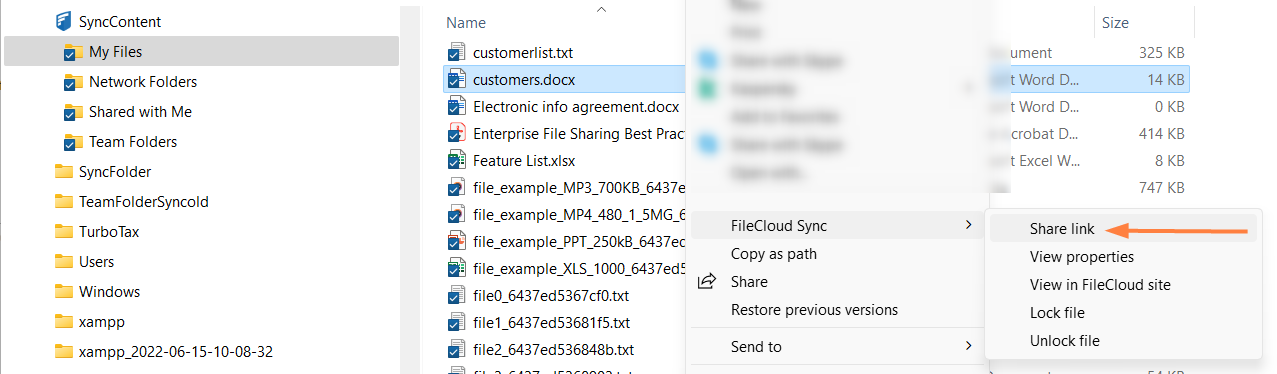Screen dimensions: 1277x374
Task: Click Restore previous versions
Action: (x=815, y=310)
